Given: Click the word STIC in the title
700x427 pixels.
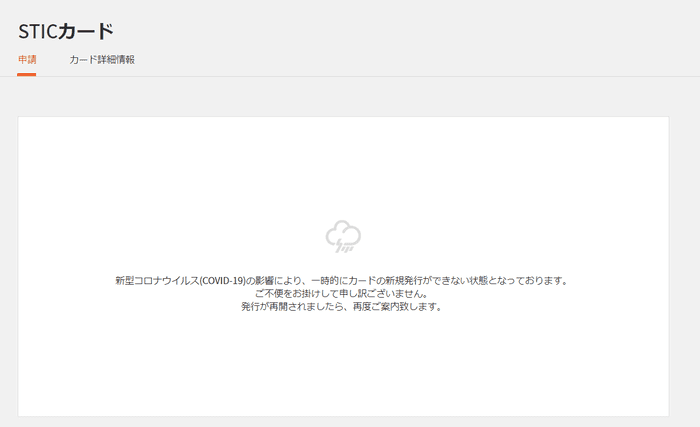Looking at the screenshot, I should pyautogui.click(x=38, y=31).
